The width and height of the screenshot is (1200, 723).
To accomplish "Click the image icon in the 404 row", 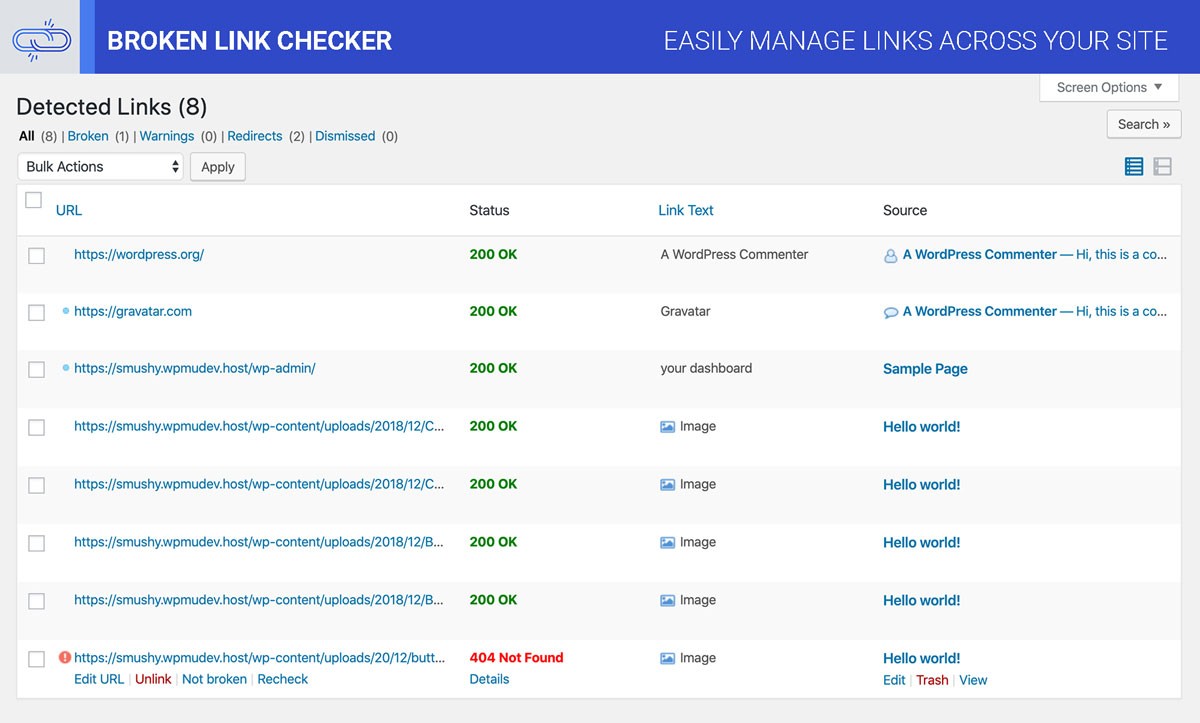I will [x=668, y=658].
